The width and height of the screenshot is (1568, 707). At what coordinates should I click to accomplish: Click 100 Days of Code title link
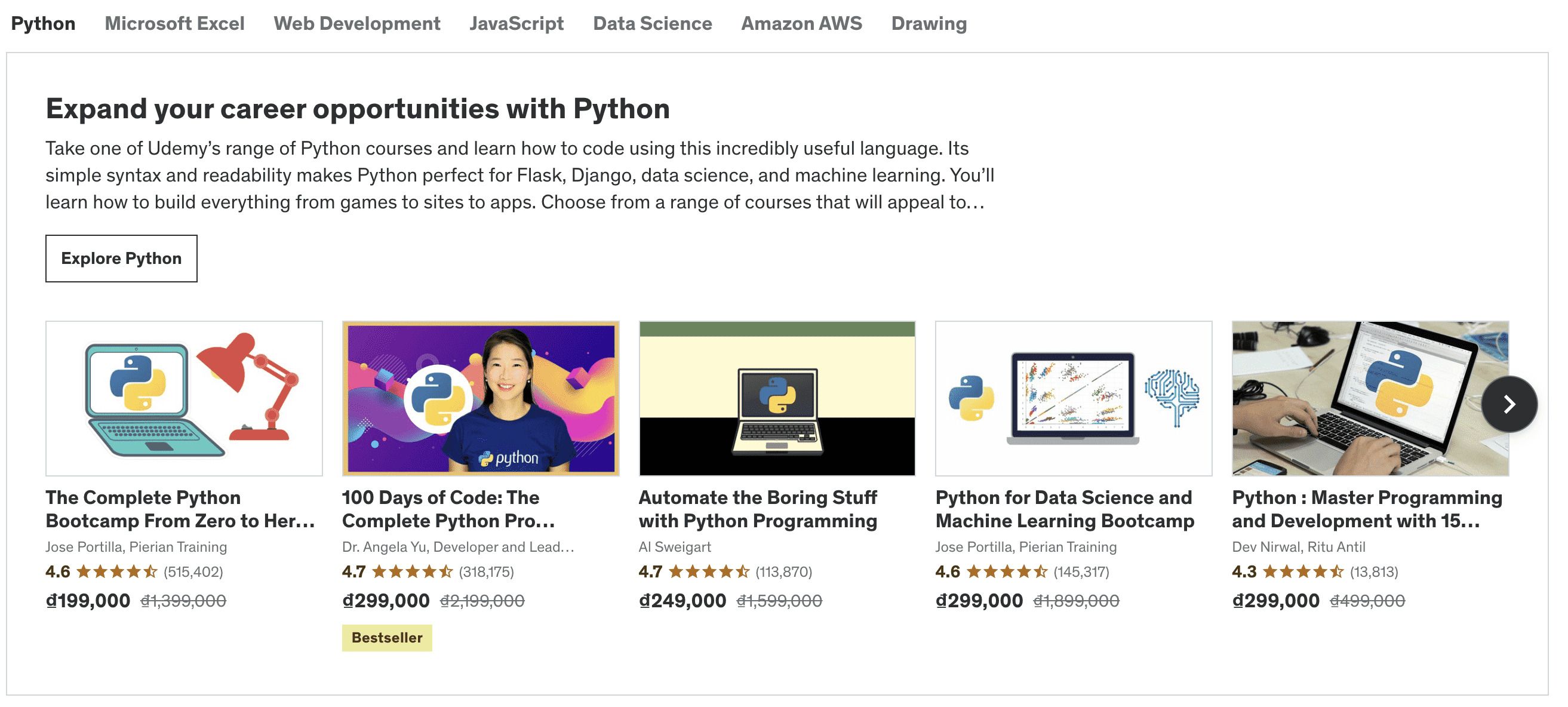click(448, 509)
